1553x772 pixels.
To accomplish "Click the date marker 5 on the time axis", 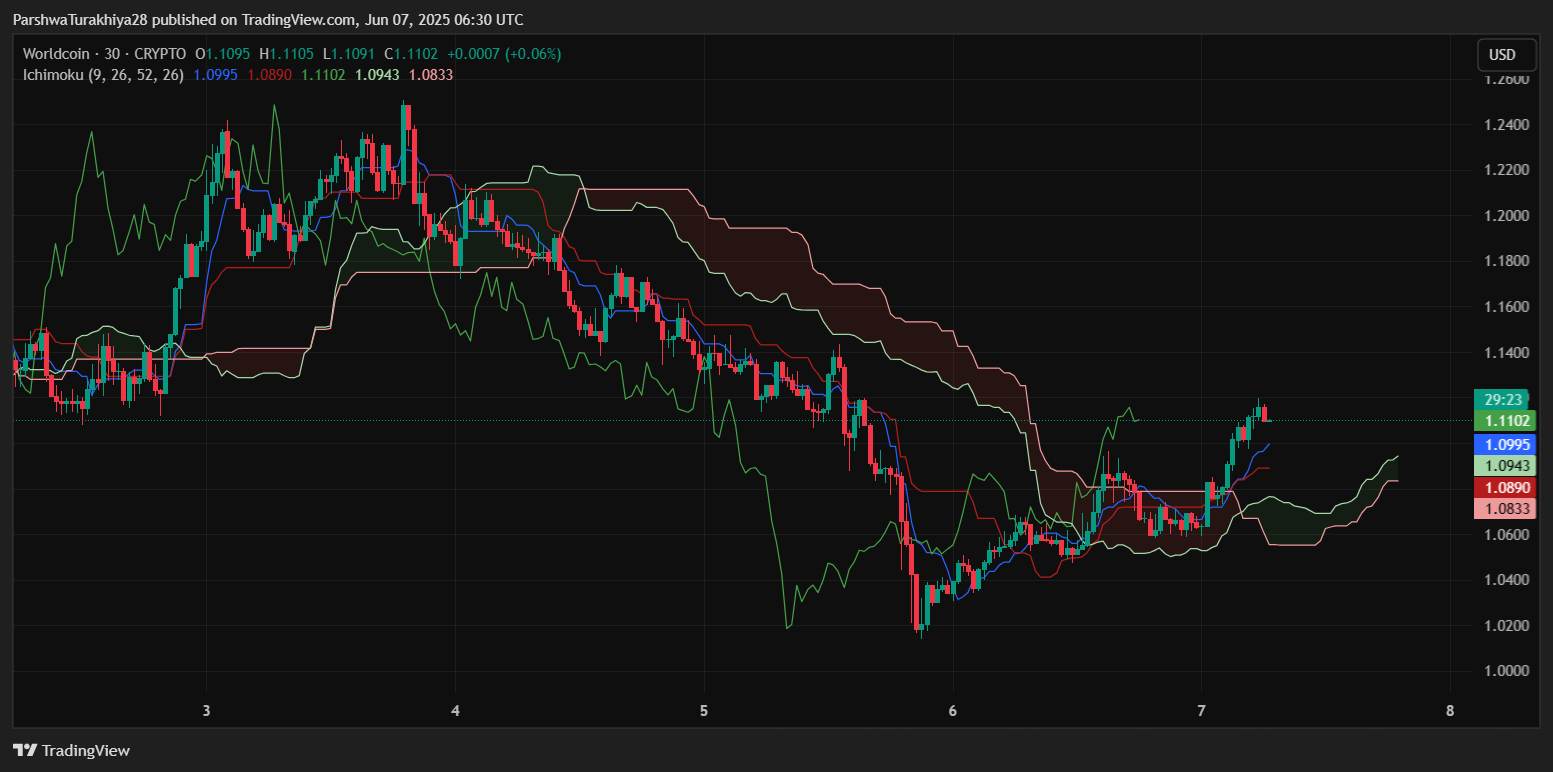I will [x=704, y=711].
